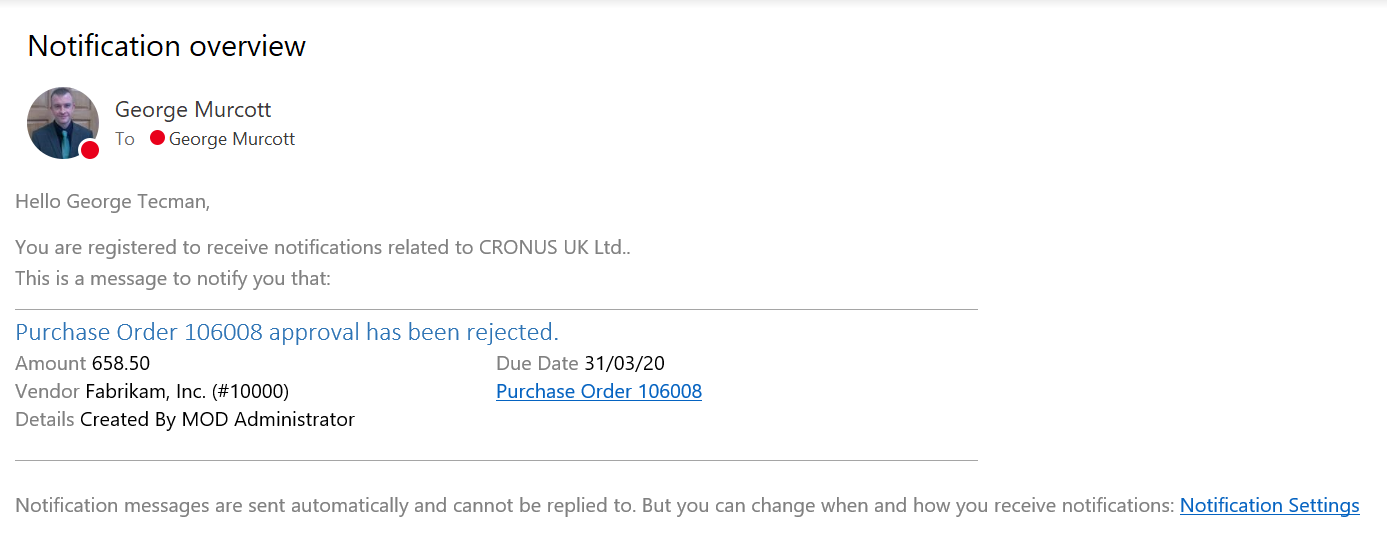Click George Murcott's profile photo

(60, 120)
